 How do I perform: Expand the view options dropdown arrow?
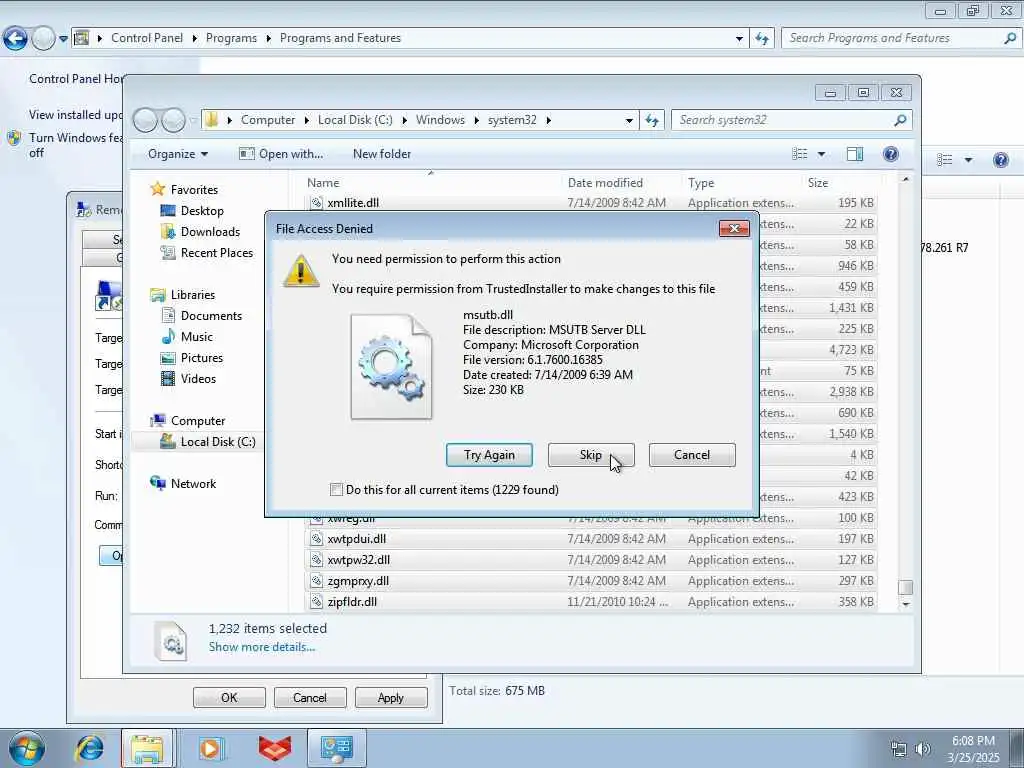point(822,154)
